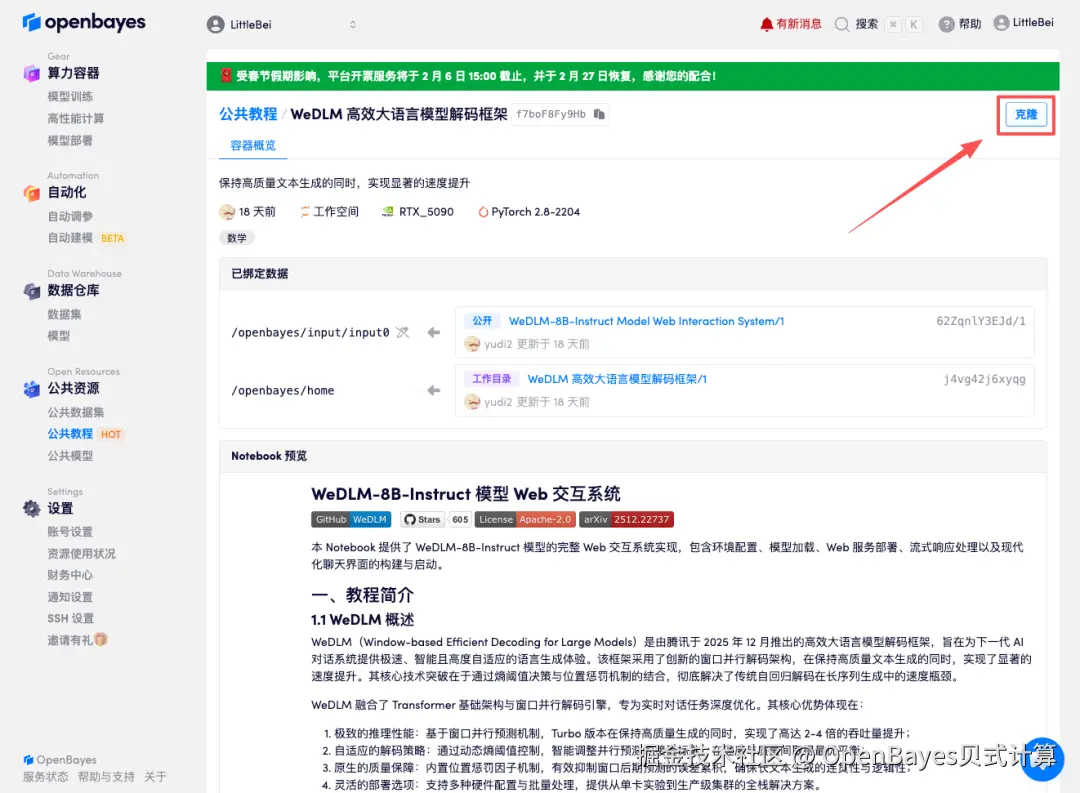
Task: Open SSH 设置 sidebar item
Action: point(70,619)
